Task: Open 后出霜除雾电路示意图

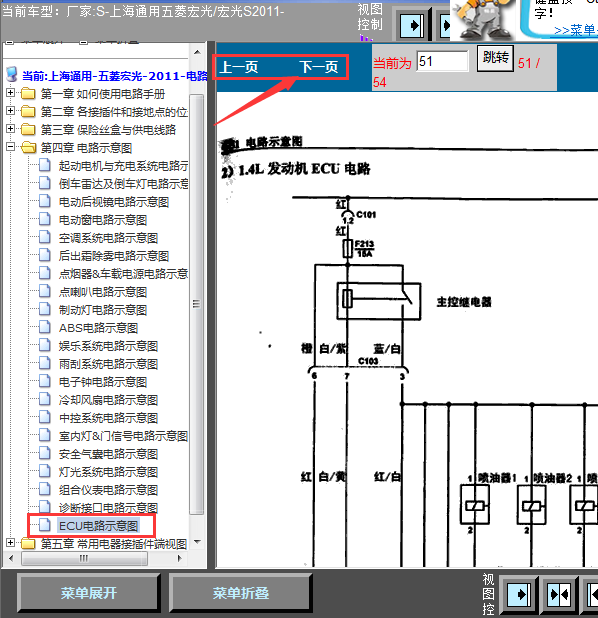Action: click(x=114, y=256)
